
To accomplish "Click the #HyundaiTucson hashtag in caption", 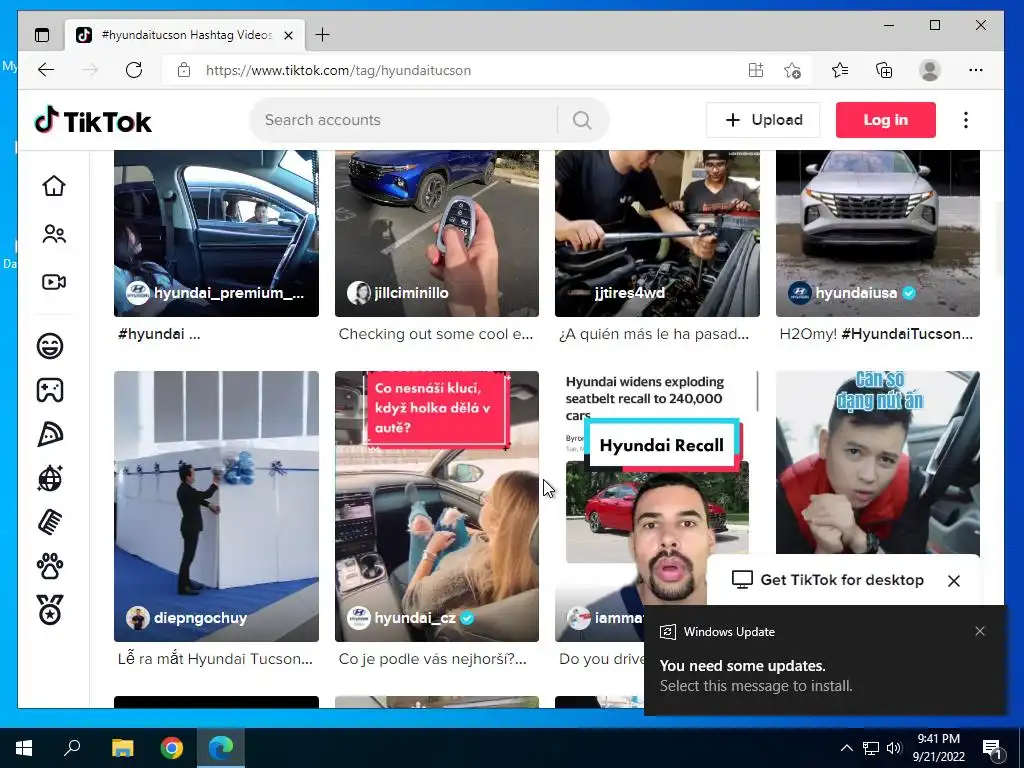I will [906, 334].
